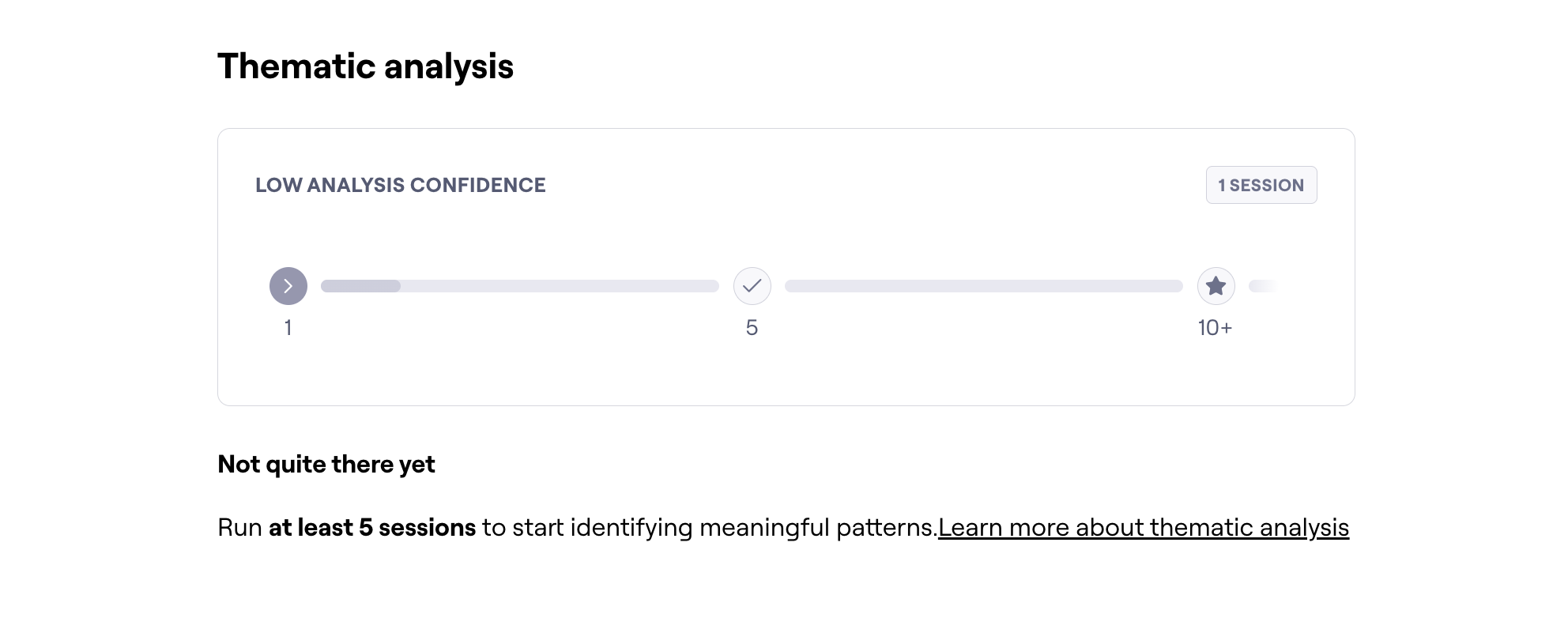The image size is (1568, 629).
Task: Click the "Not quite there yet" heading
Action: click(326, 464)
